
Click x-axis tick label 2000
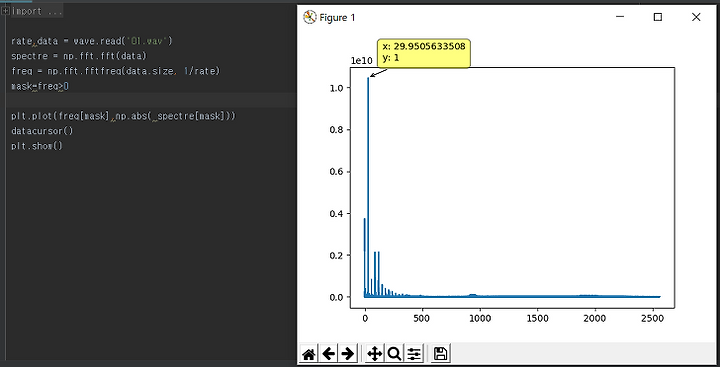pos(595,318)
